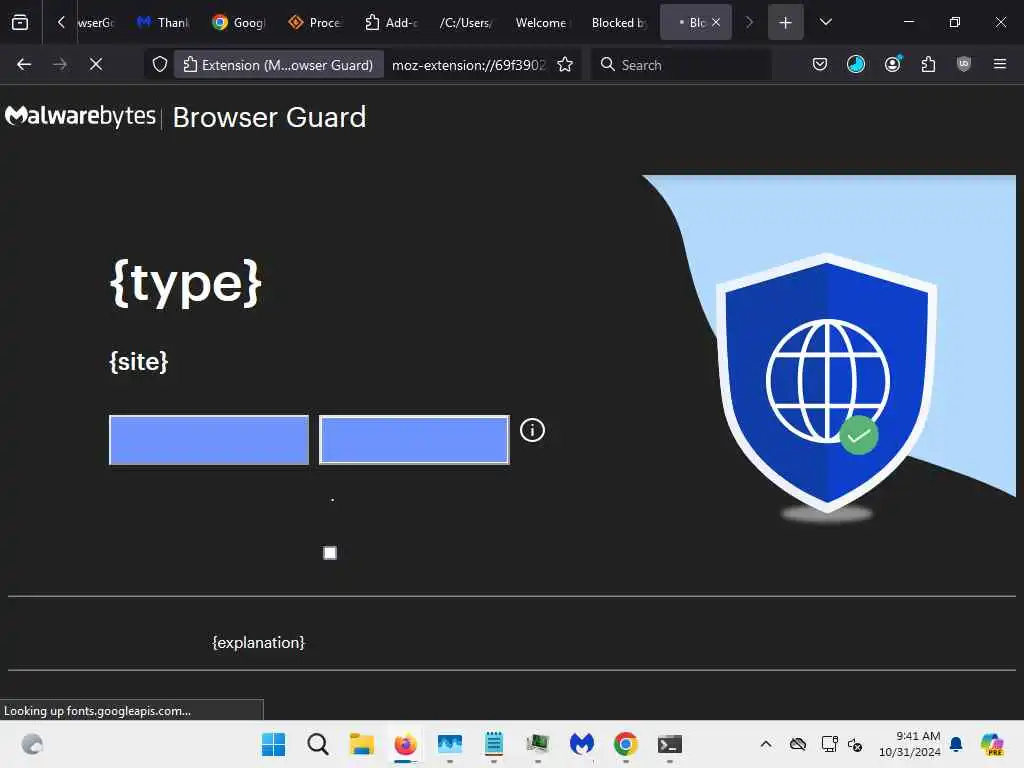Open the blue circular extension icon in toolbar
Screen dimensions: 1024x768
pyautogui.click(x=856, y=64)
